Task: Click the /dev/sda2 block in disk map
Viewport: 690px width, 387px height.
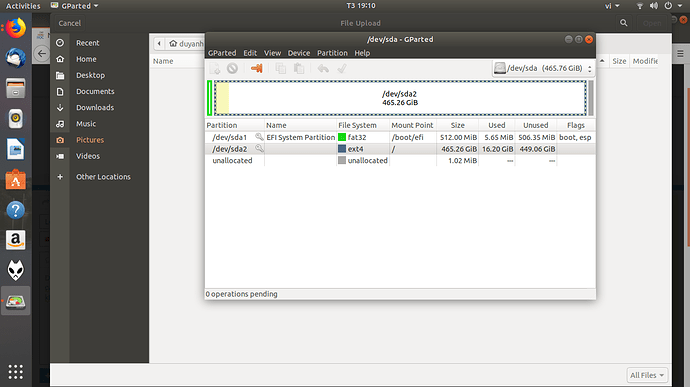Action: pyautogui.click(x=400, y=98)
